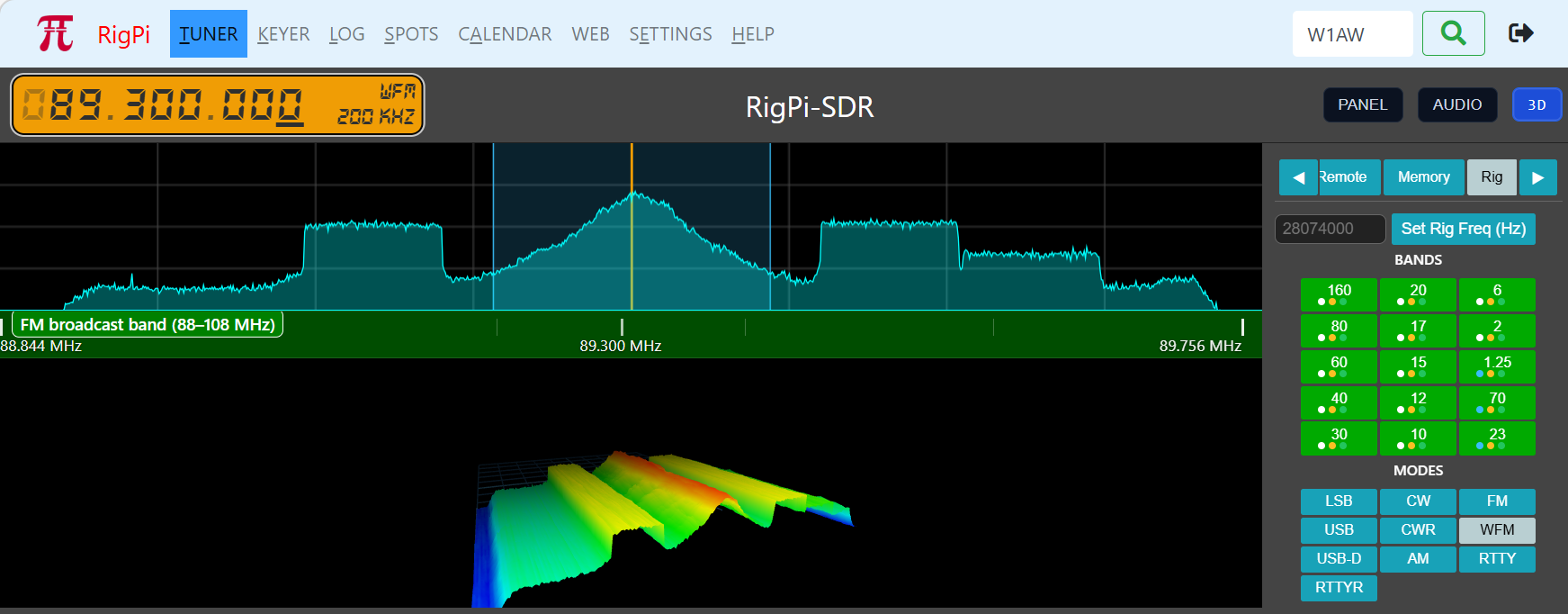This screenshot has width=1568, height=614.
Task: Choose RTTY mode
Action: [1497, 559]
